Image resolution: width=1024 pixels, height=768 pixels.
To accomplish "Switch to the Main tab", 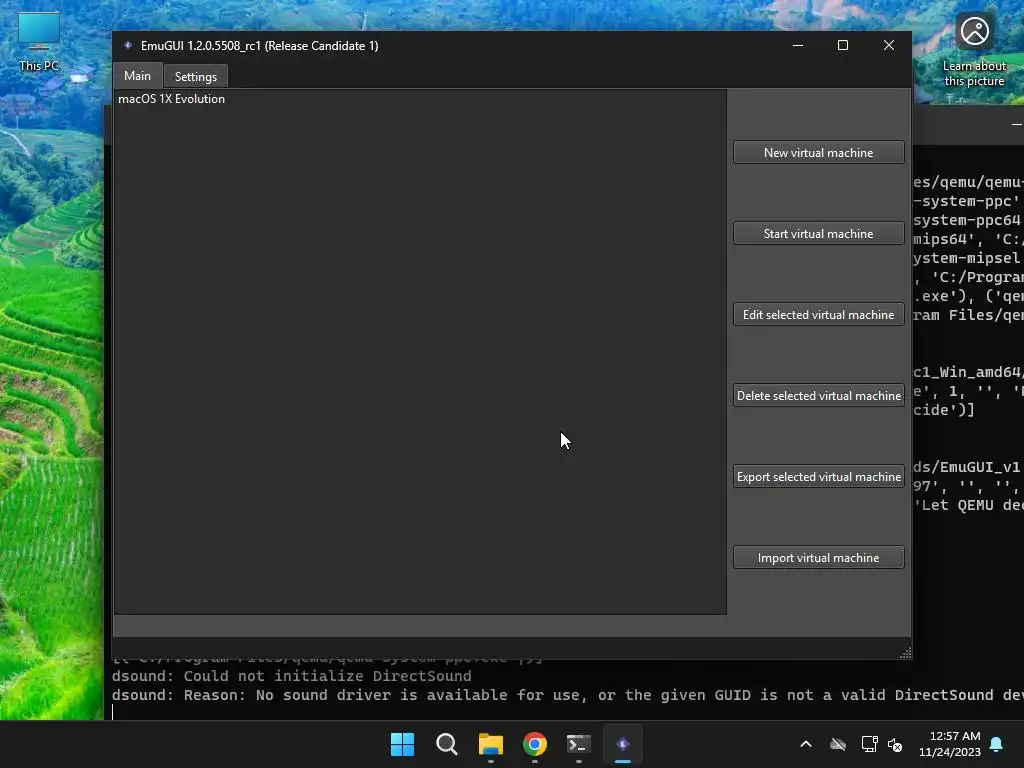I will pyautogui.click(x=138, y=76).
